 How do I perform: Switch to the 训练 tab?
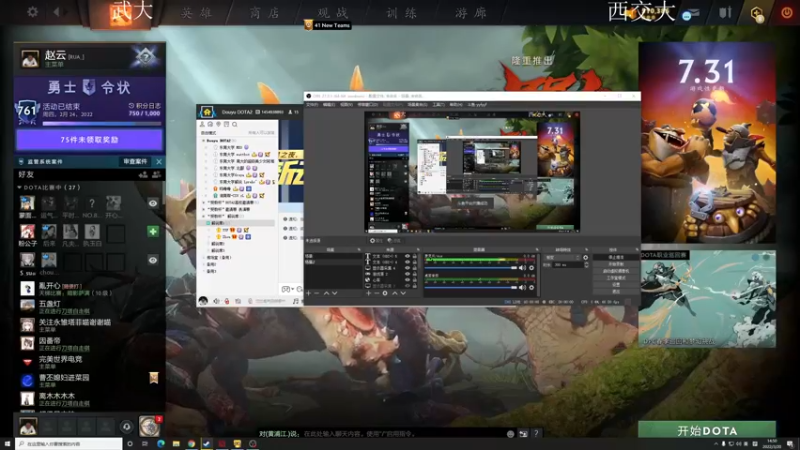click(402, 13)
